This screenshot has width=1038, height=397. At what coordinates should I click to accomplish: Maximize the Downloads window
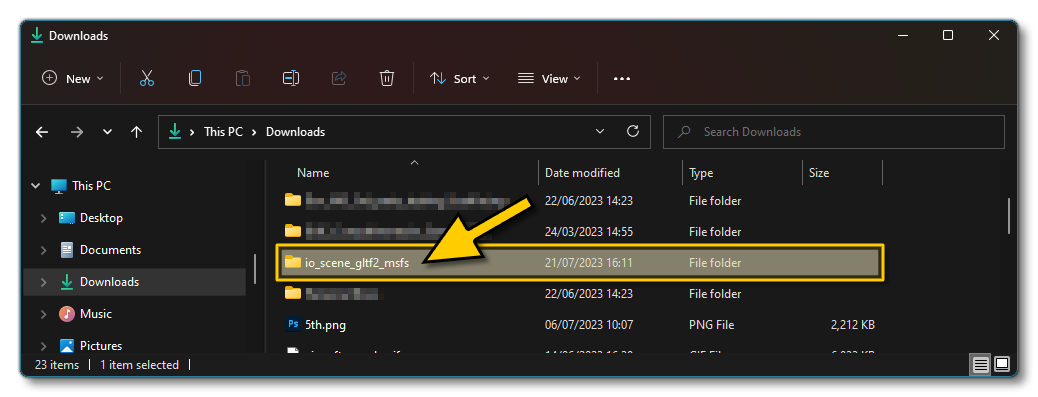948,35
